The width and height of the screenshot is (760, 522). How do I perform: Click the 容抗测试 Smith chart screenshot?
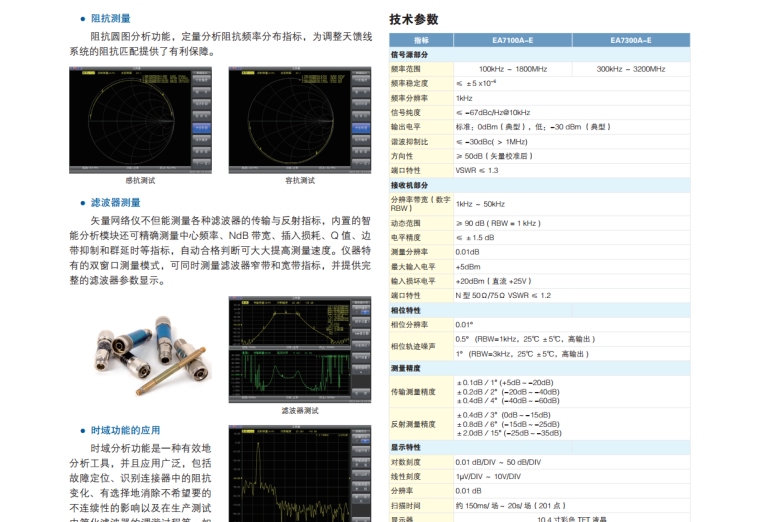(300, 120)
